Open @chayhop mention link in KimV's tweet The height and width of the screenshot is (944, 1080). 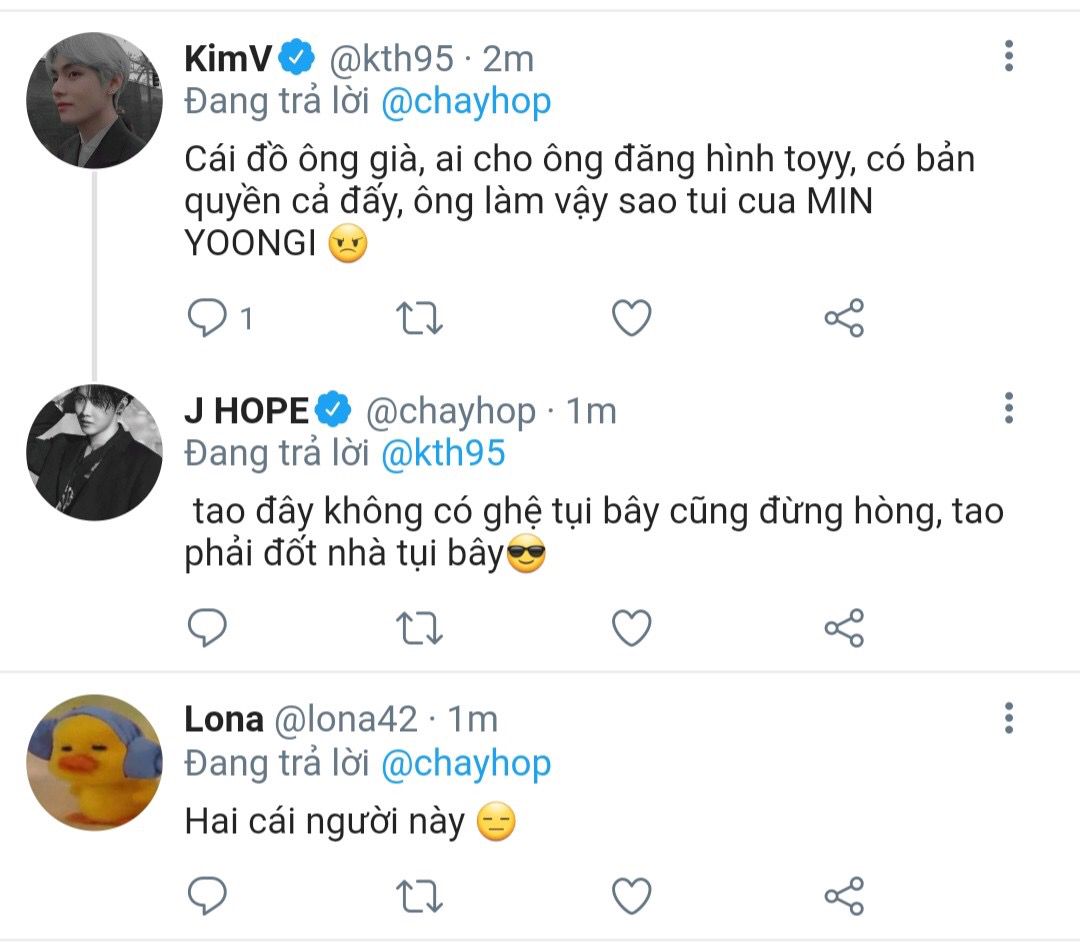(x=466, y=102)
